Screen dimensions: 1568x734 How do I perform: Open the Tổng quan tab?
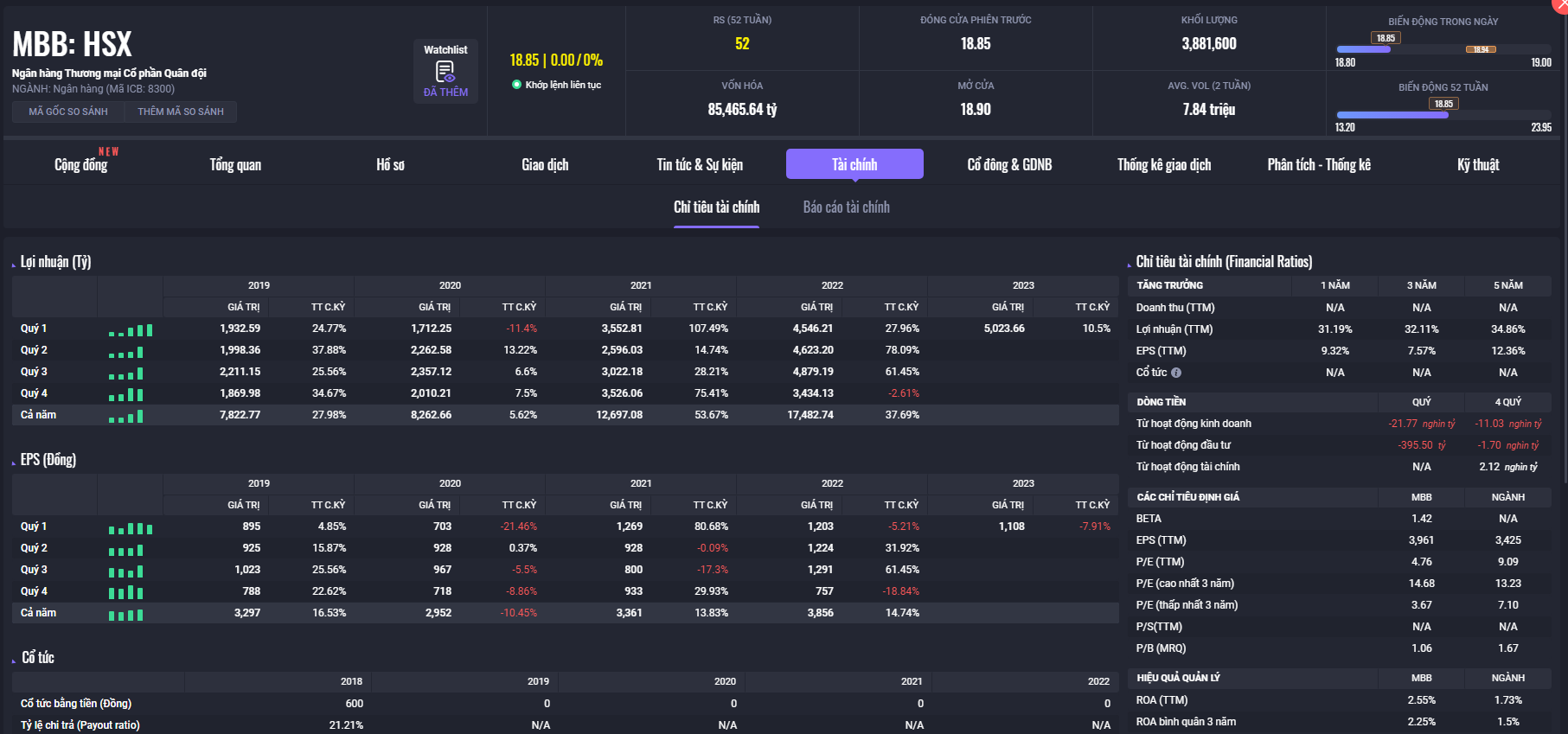[235, 164]
